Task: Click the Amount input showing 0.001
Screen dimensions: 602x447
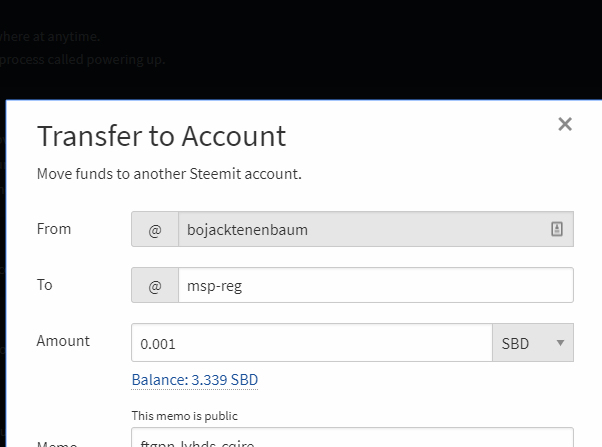Action: [x=312, y=343]
